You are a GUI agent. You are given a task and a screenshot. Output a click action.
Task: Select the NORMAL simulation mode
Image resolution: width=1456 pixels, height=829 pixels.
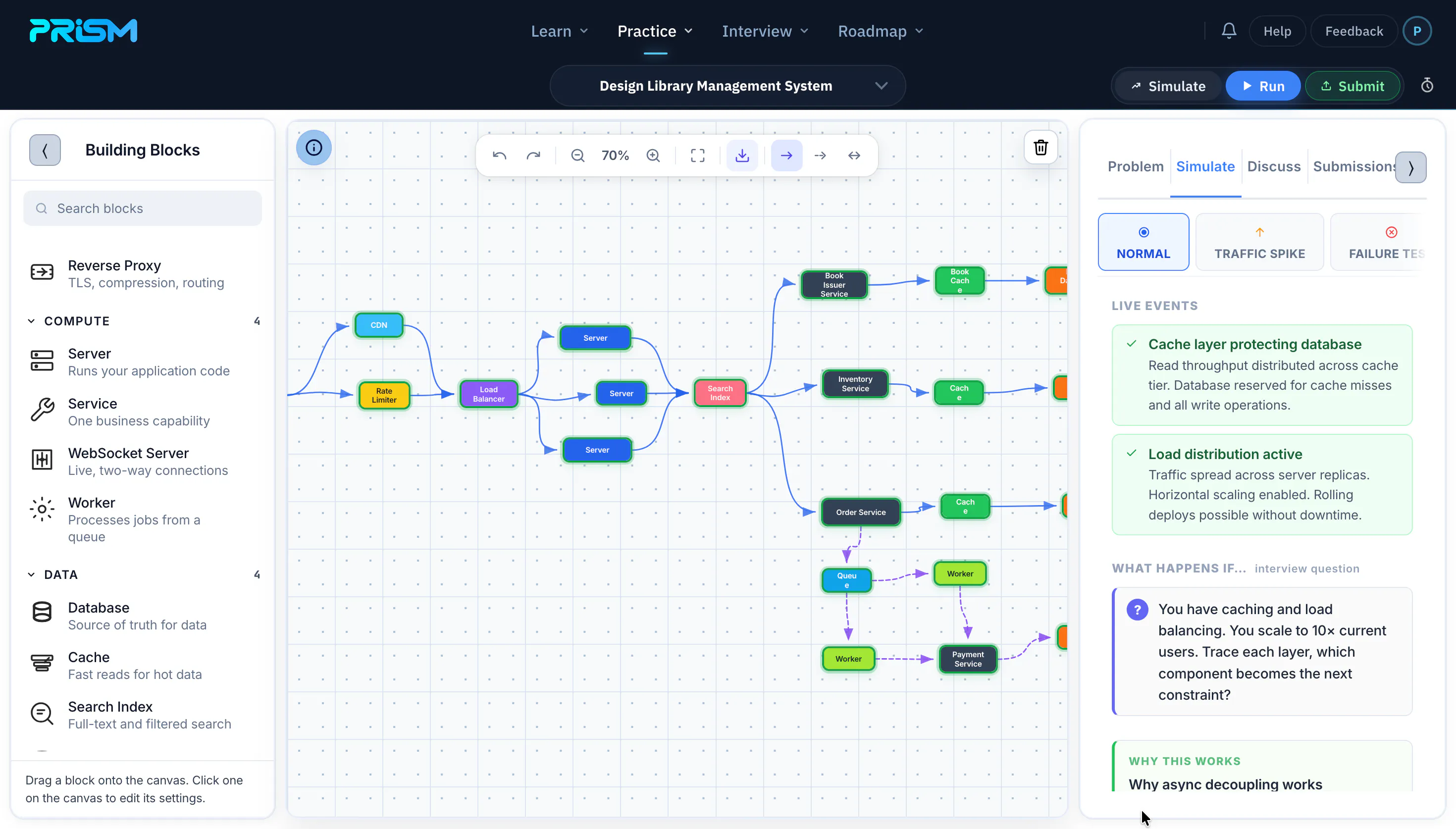coord(1143,242)
